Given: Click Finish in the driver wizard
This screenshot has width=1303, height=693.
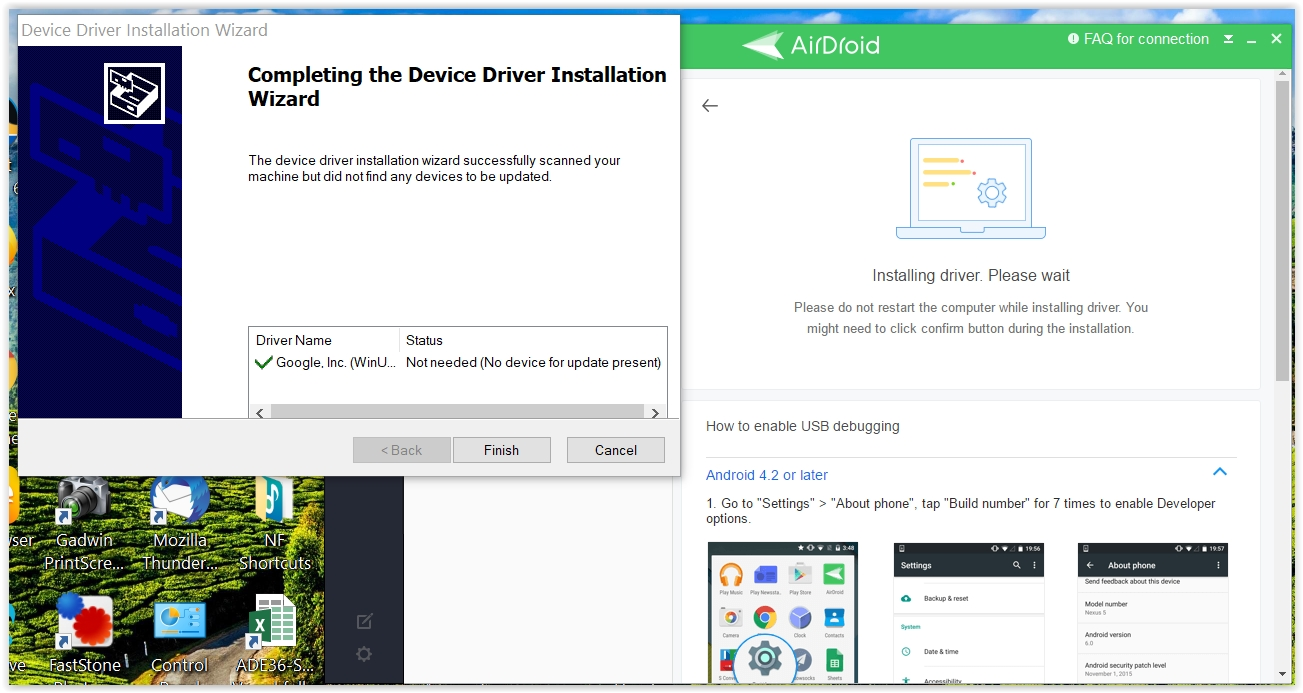Looking at the screenshot, I should (x=501, y=450).
